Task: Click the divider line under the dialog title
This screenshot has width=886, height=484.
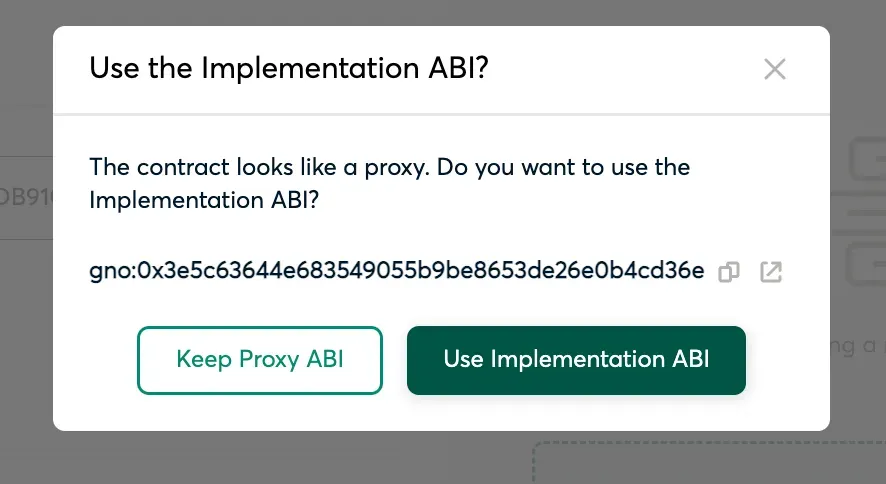Action: point(441,115)
